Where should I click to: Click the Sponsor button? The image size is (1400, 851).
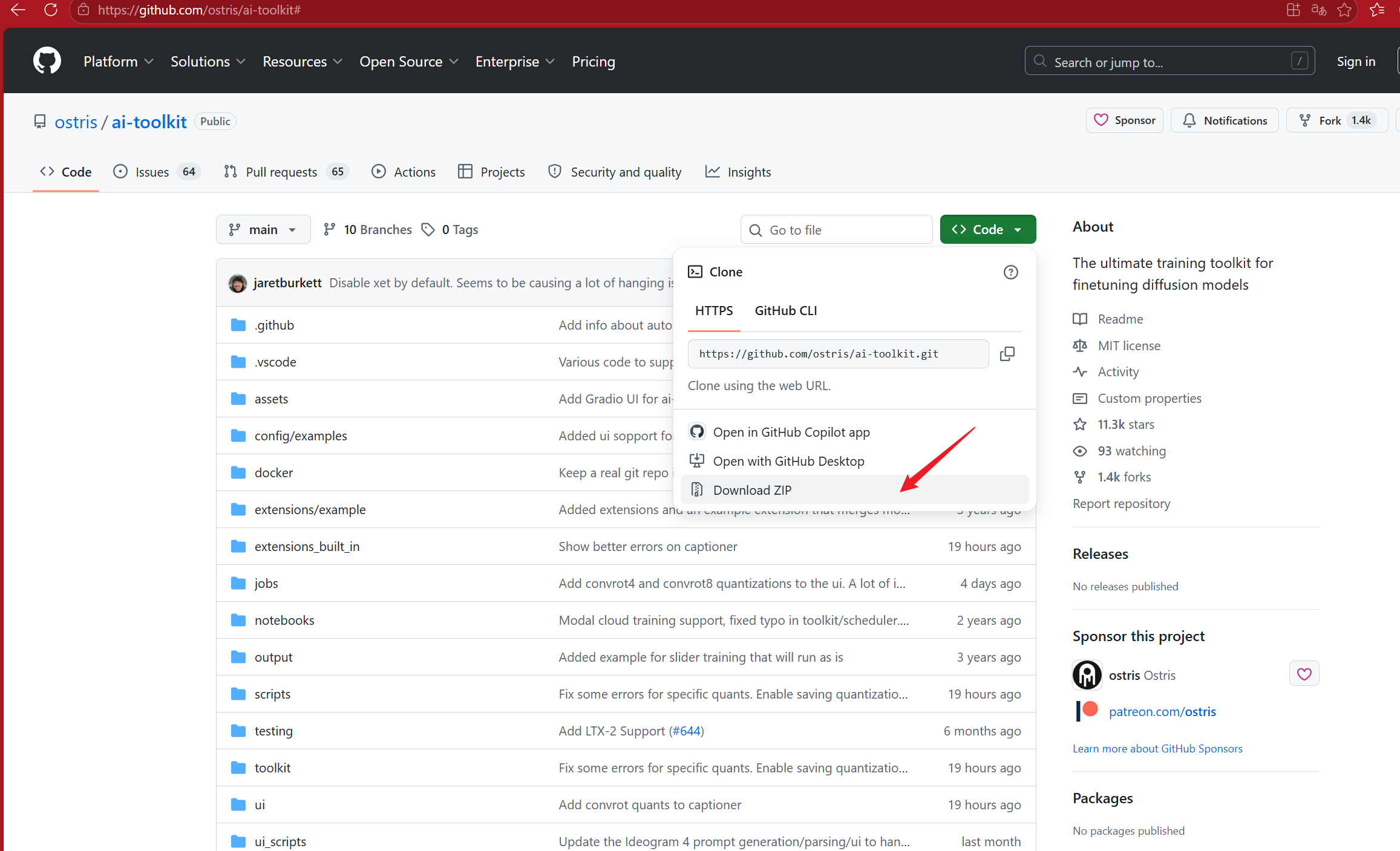(x=1125, y=120)
